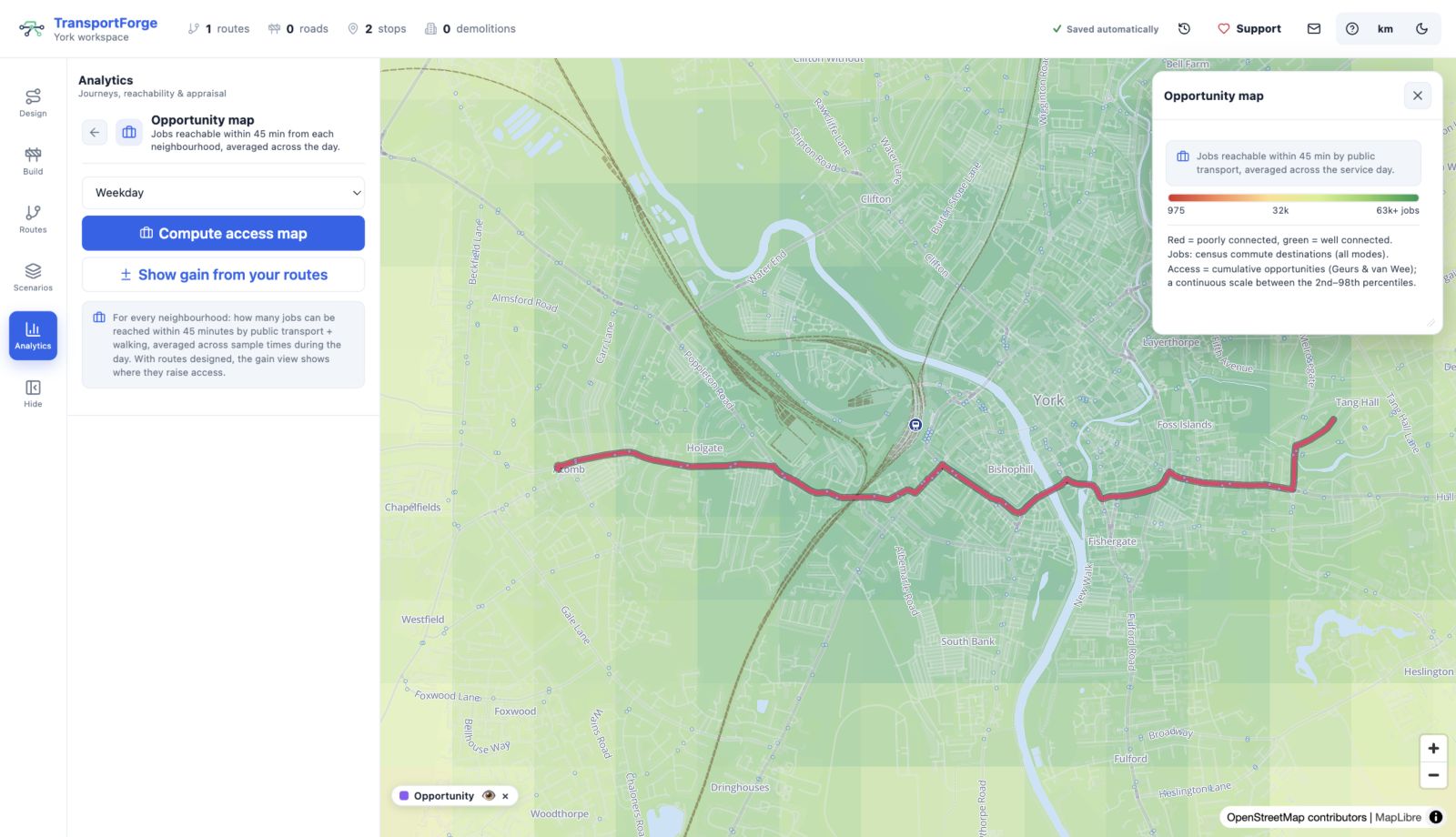Go back from Opportunity map
Image resolution: width=1456 pixels, height=837 pixels.
coord(95,133)
